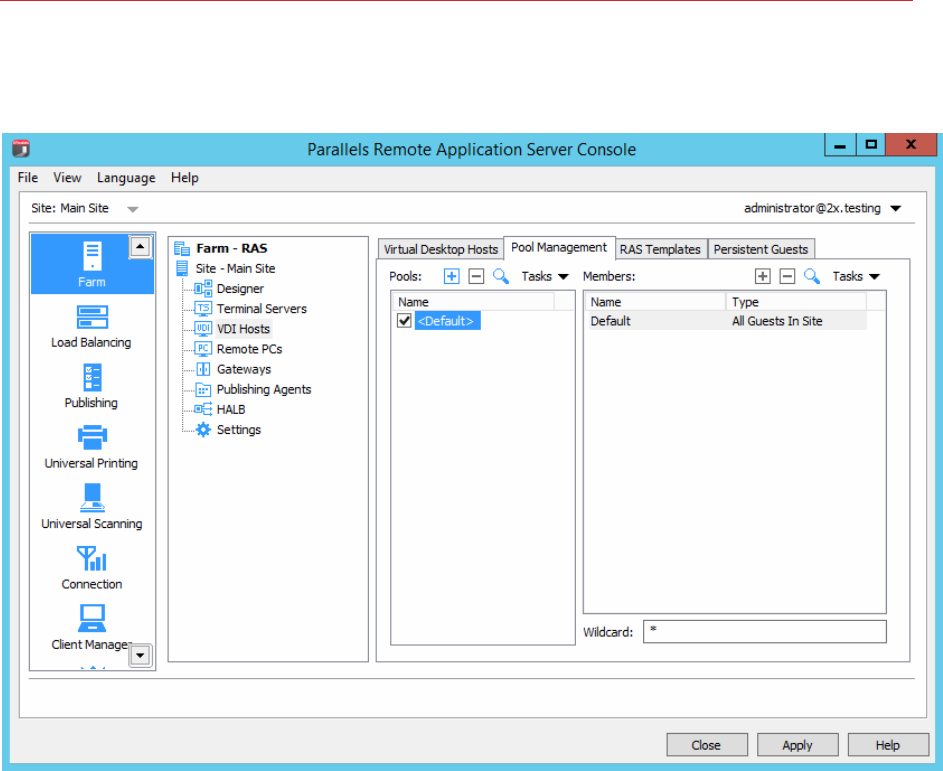This screenshot has width=943, height=771.
Task: Switch to Persistent Guests tab
Action: tap(761, 249)
